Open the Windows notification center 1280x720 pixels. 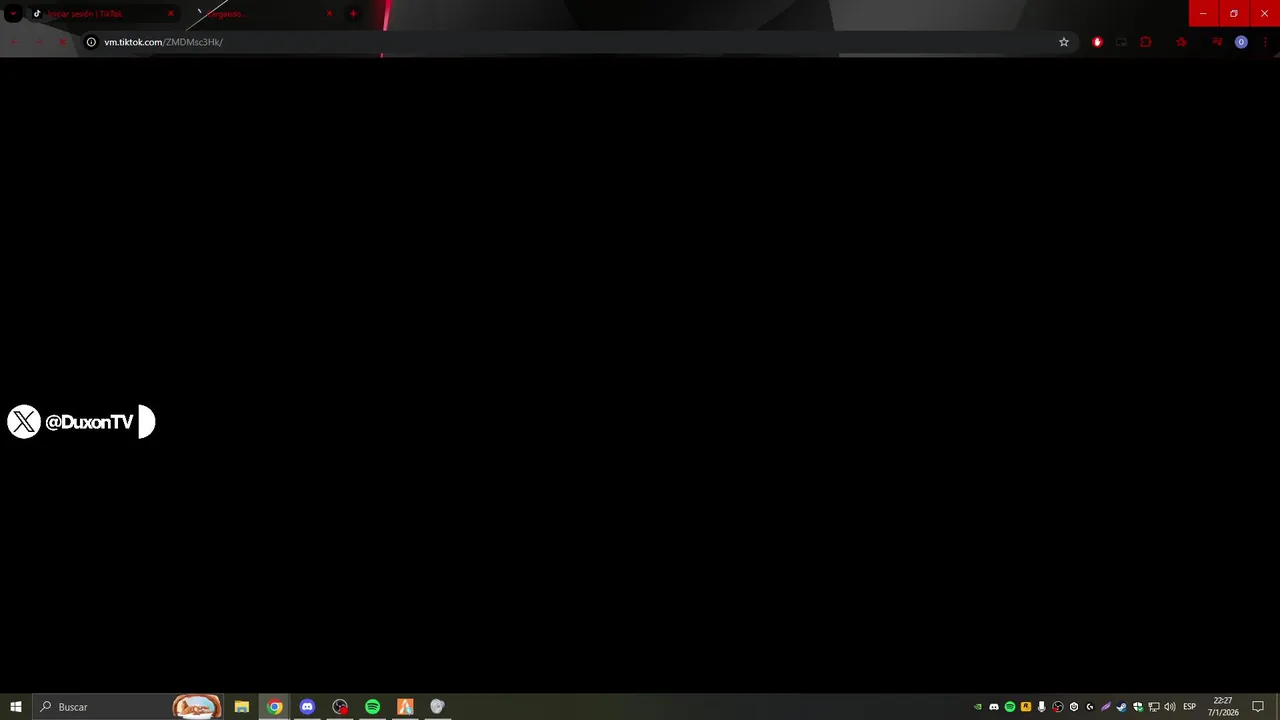tap(1259, 707)
